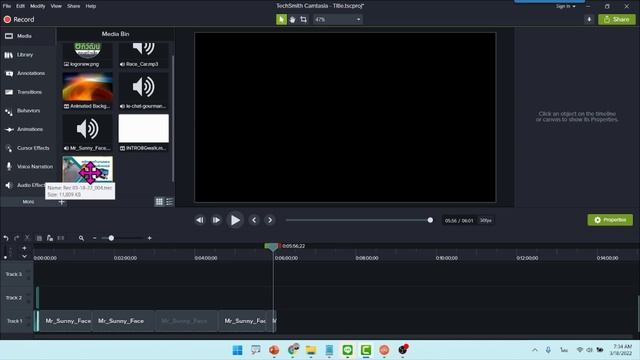
Task: Select the Mr_Sunny_Face audio in Media Bin
Action: click(87, 133)
